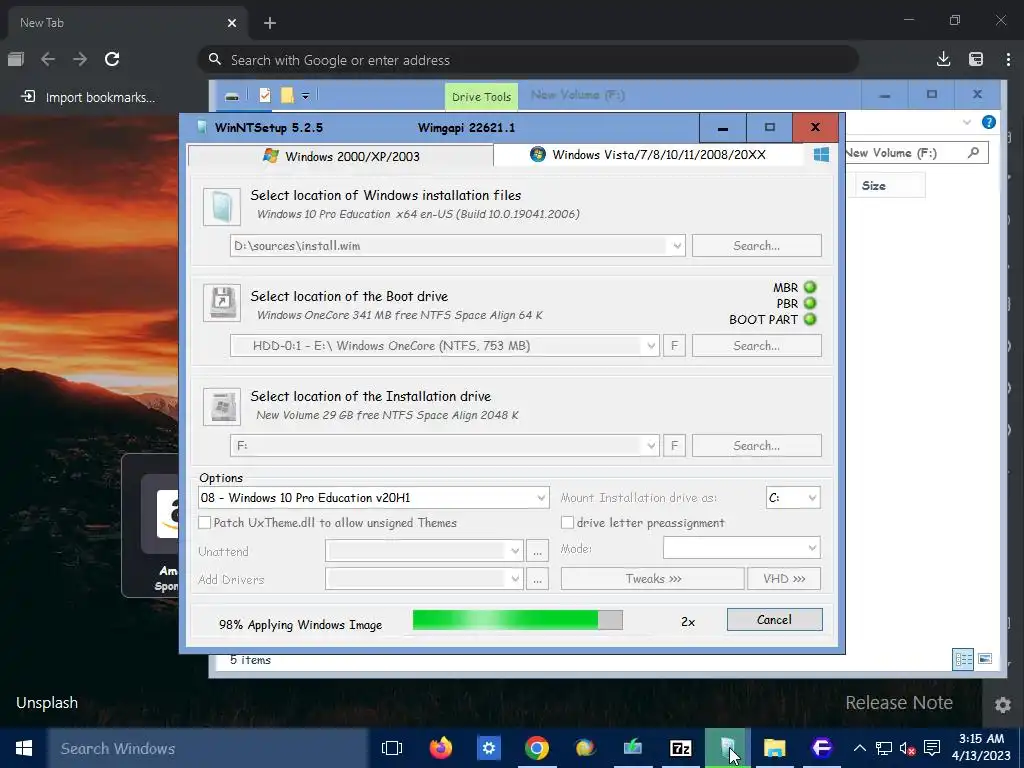
Task: Open the VHD options
Action: [784, 579]
